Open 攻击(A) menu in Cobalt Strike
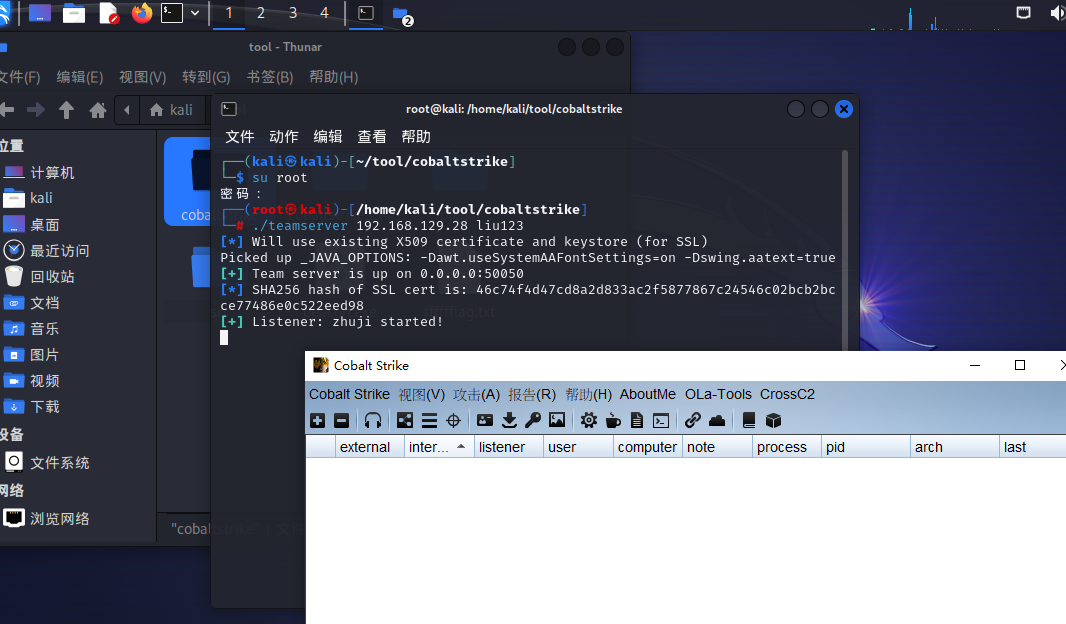This screenshot has height=624, width=1066. [477, 394]
